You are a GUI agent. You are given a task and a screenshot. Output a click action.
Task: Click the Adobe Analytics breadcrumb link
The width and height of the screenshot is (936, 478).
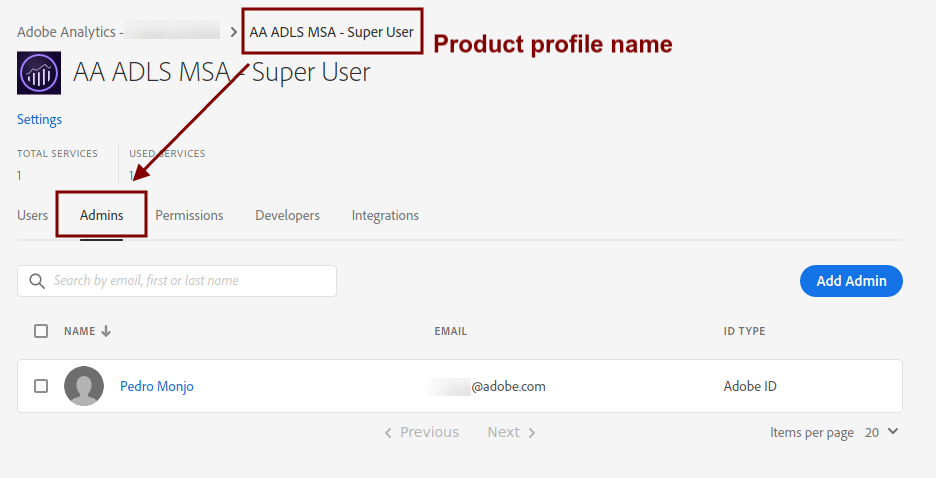pos(68,32)
